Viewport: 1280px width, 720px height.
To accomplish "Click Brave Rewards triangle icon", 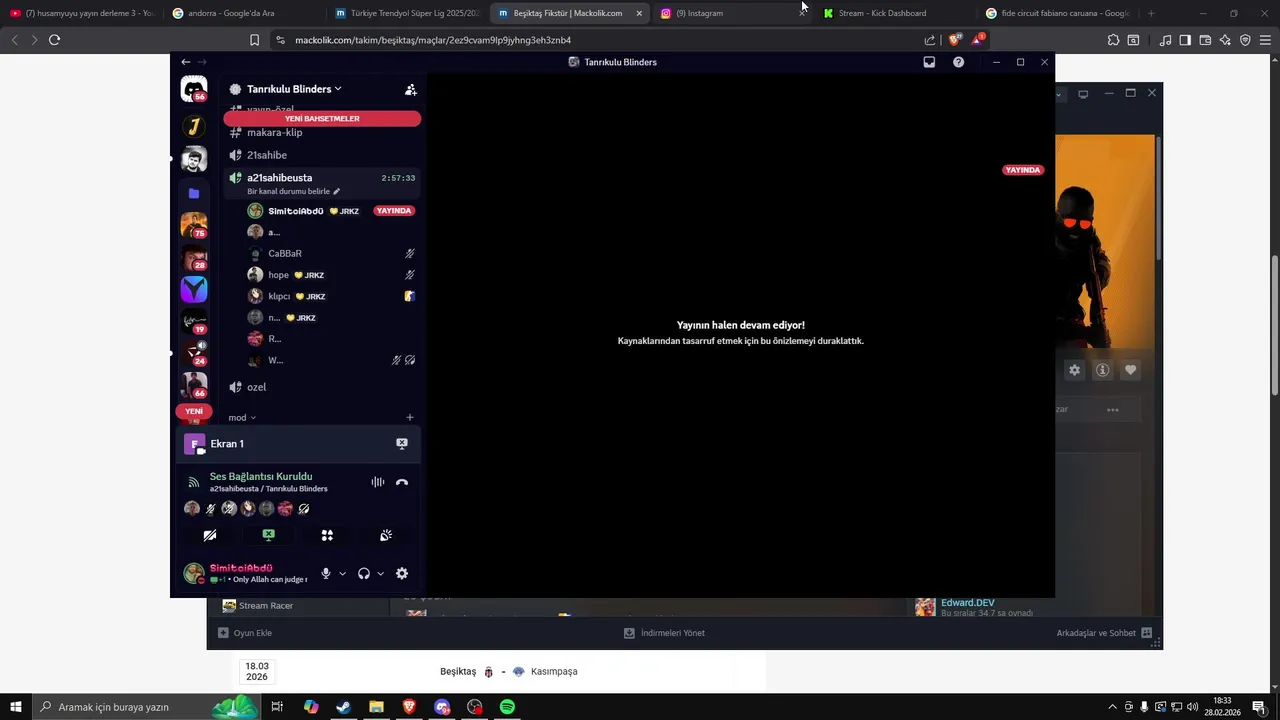I will (x=978, y=40).
